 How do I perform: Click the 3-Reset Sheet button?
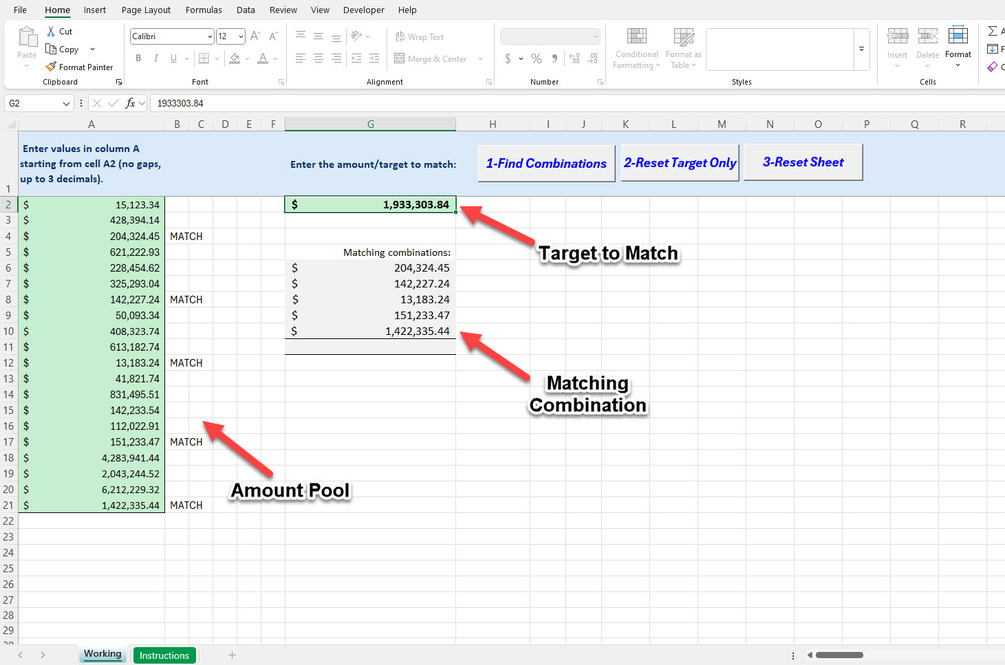(802, 163)
